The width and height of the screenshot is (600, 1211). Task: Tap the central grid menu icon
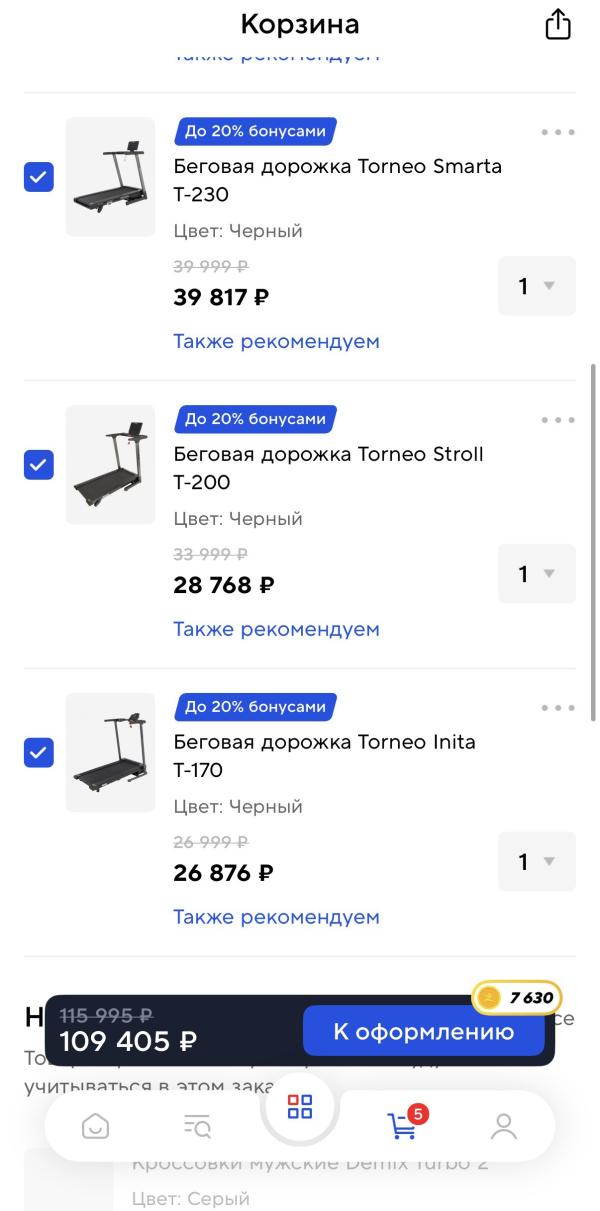[x=300, y=1107]
